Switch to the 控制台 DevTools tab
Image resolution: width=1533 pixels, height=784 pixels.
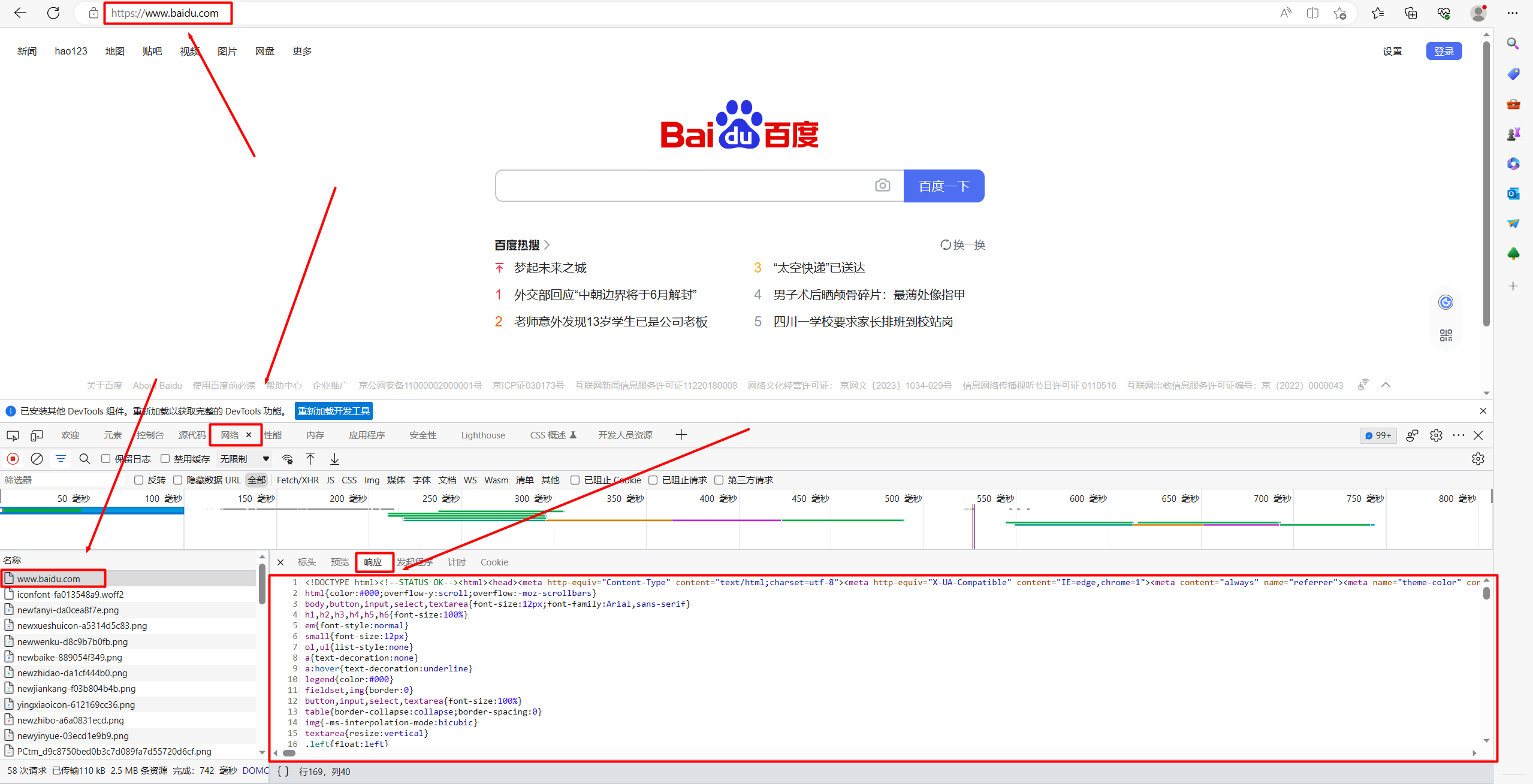coord(150,435)
